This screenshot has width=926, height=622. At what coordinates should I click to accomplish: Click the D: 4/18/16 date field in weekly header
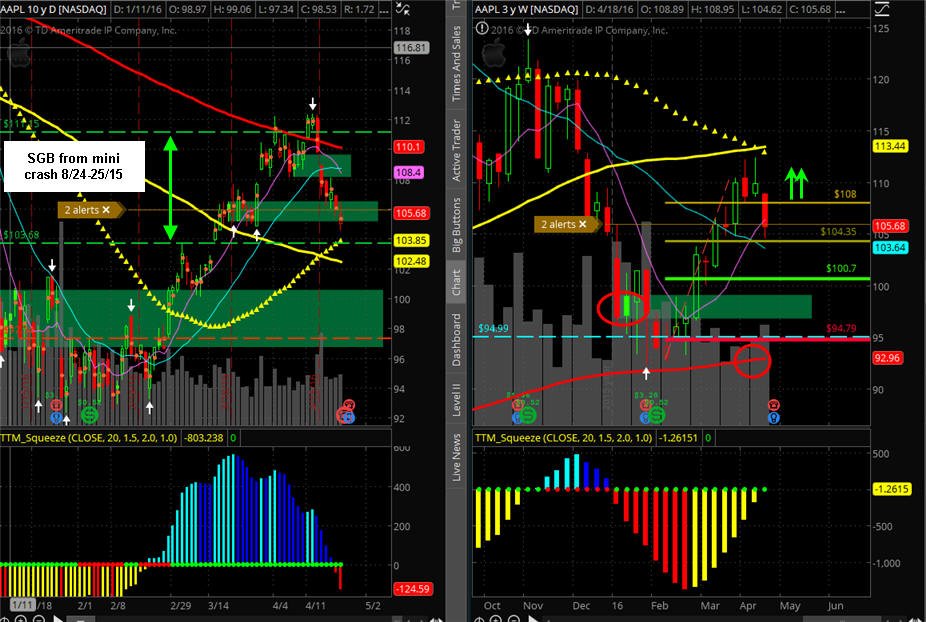[610, 10]
